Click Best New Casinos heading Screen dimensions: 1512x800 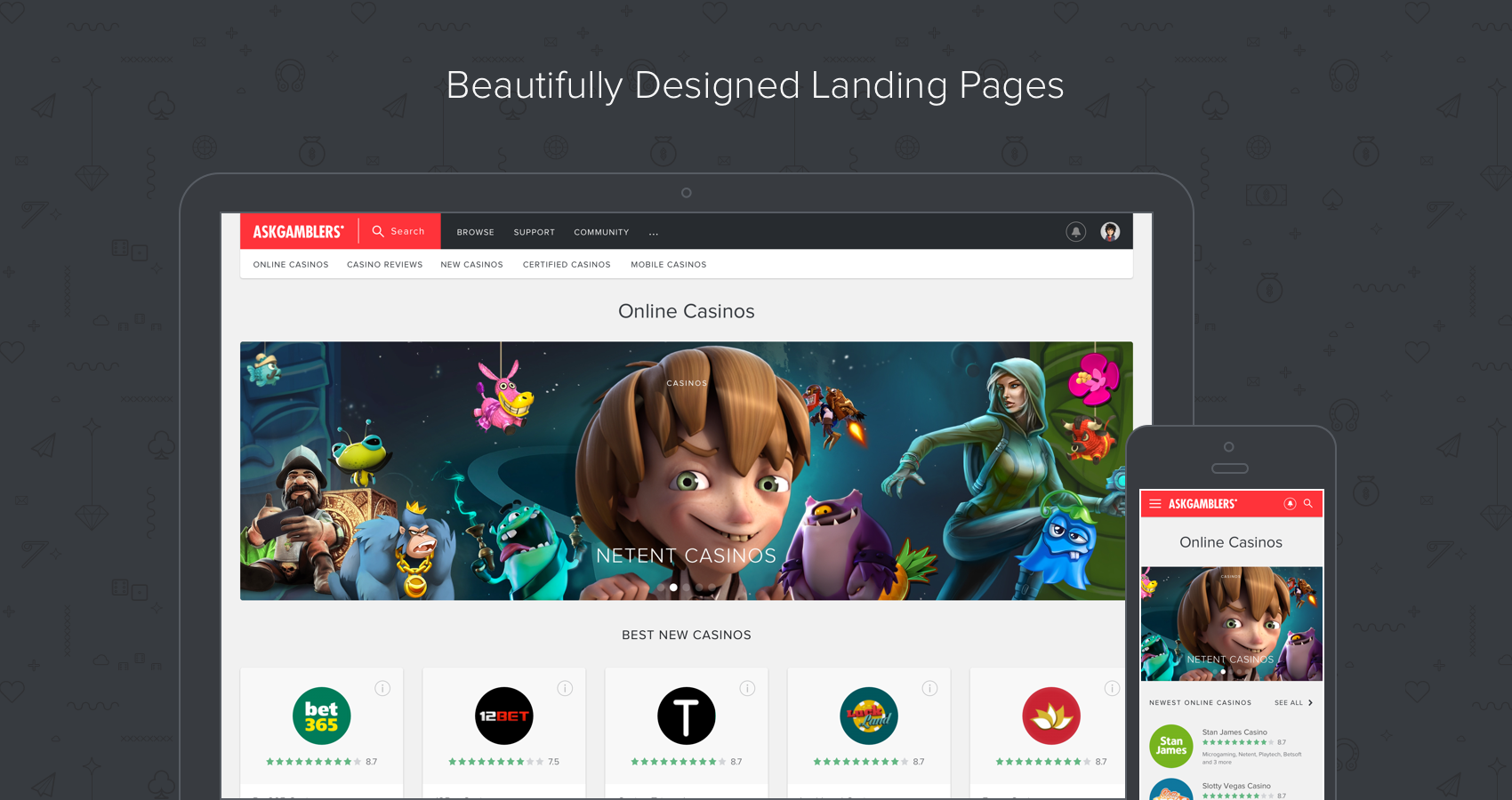686,635
